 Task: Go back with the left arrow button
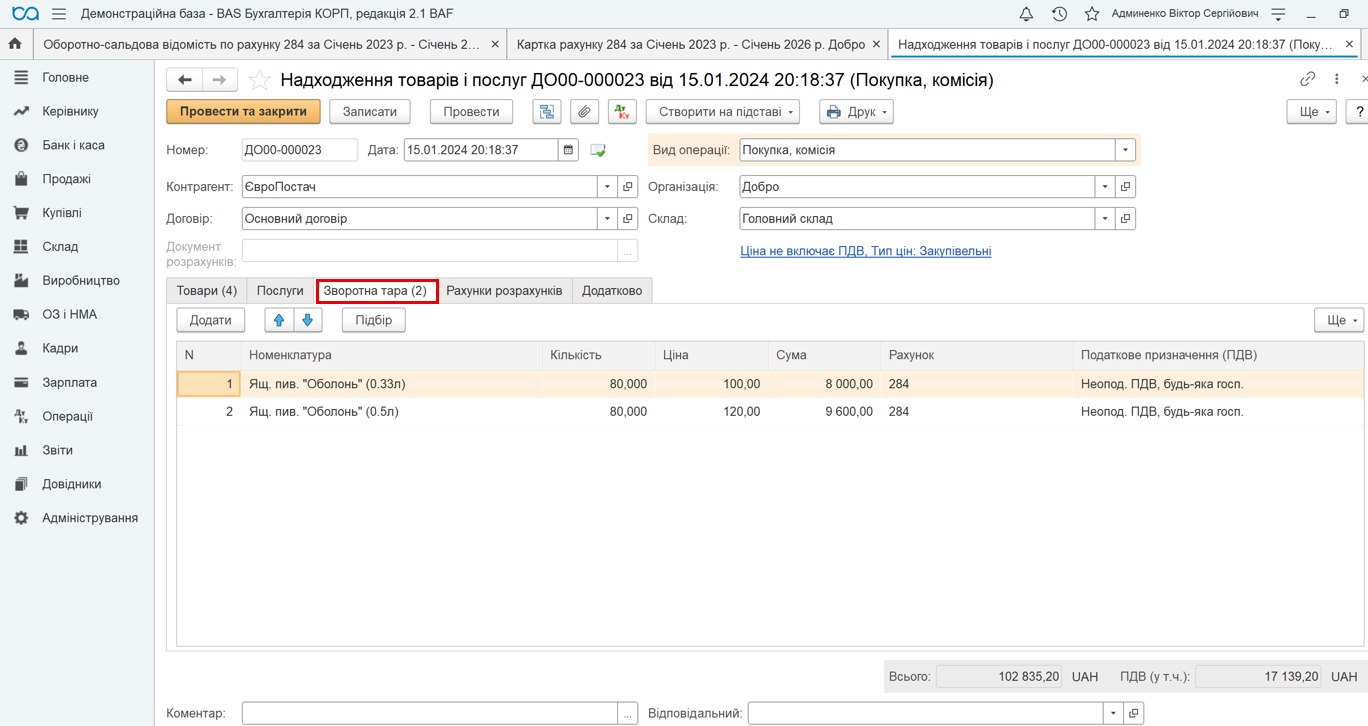185,80
